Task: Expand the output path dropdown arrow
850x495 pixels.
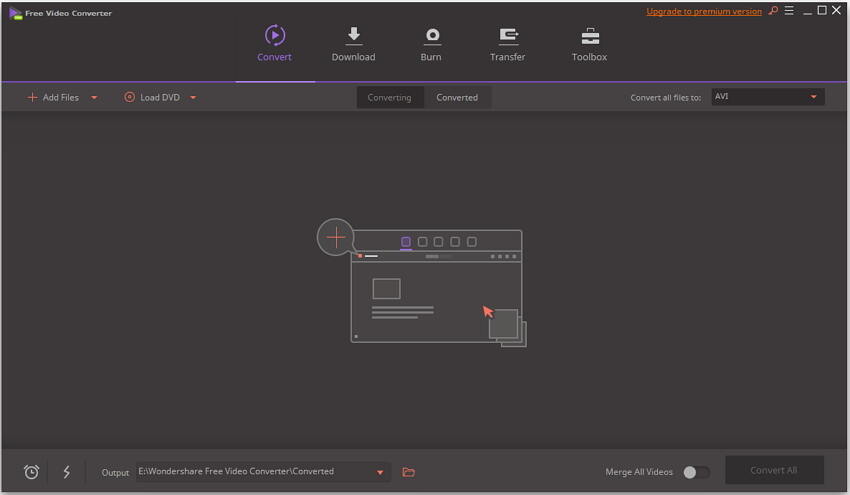Action: 380,472
